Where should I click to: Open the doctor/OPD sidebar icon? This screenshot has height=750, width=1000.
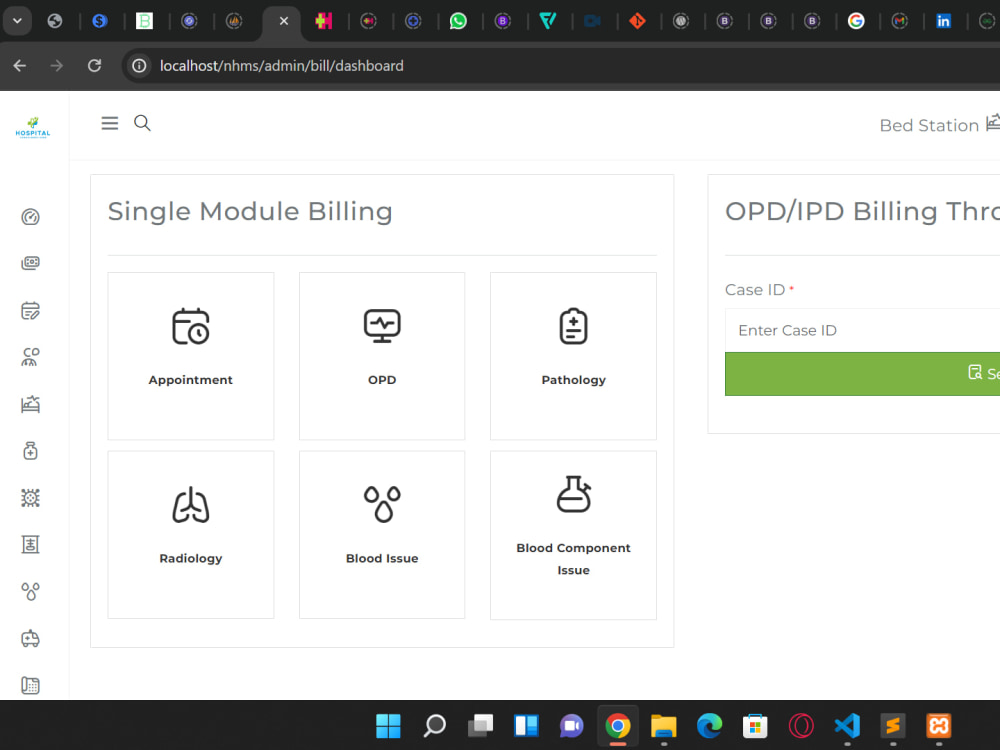tap(31, 357)
